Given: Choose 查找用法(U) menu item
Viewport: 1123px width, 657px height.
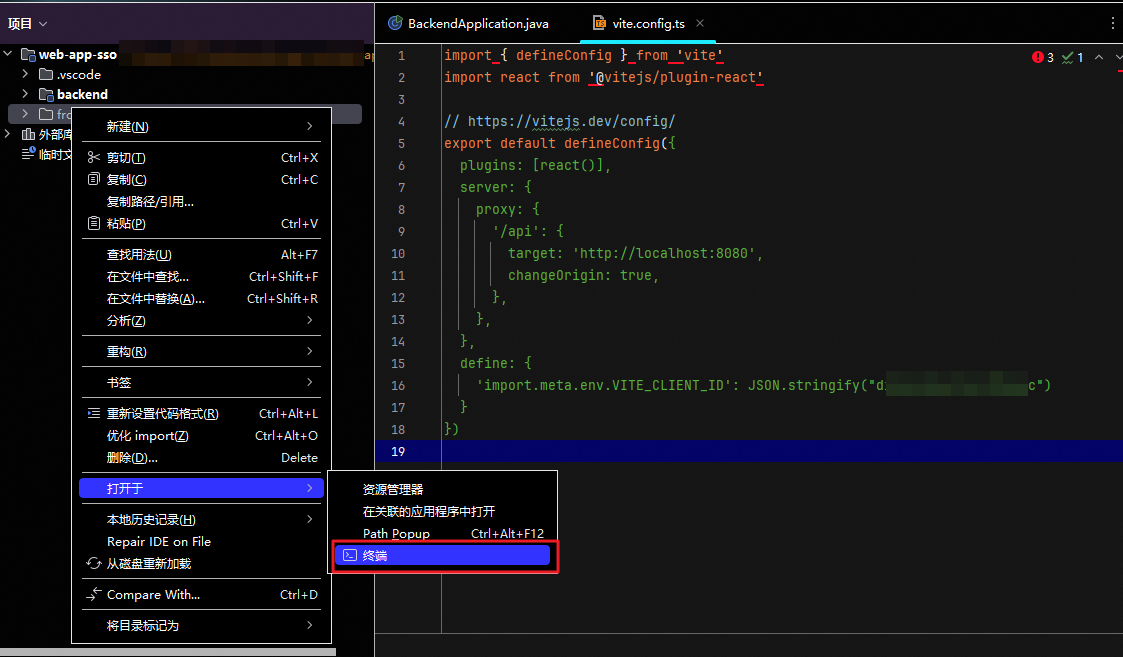Looking at the screenshot, I should [201, 254].
